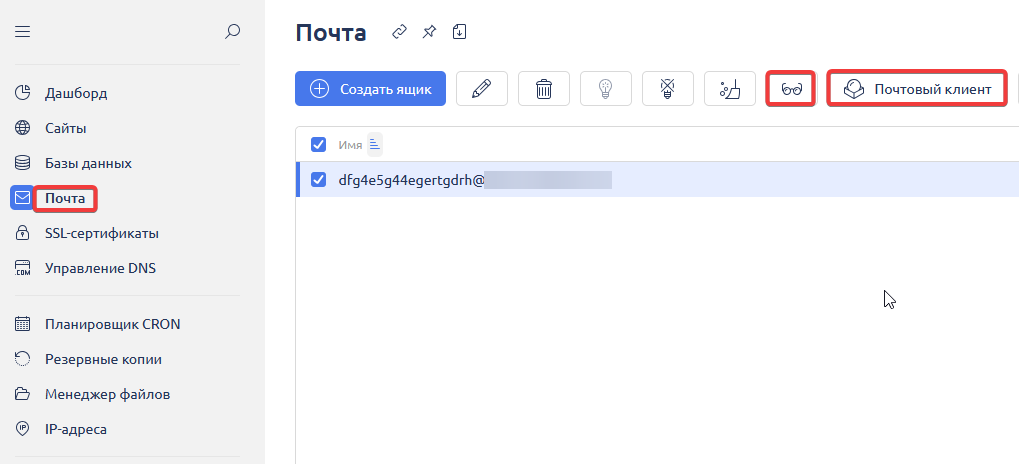This screenshot has width=1019, height=464.
Task: Click the pencil edit mailbox icon
Action: (481, 89)
